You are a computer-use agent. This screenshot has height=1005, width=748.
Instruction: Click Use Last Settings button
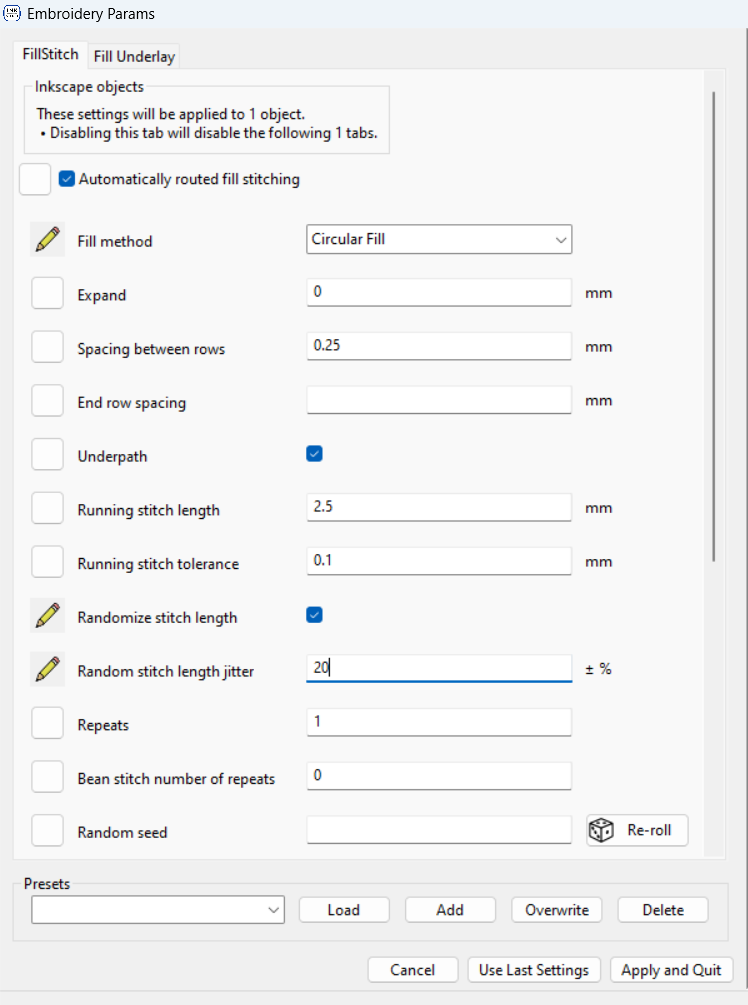pyautogui.click(x=534, y=970)
